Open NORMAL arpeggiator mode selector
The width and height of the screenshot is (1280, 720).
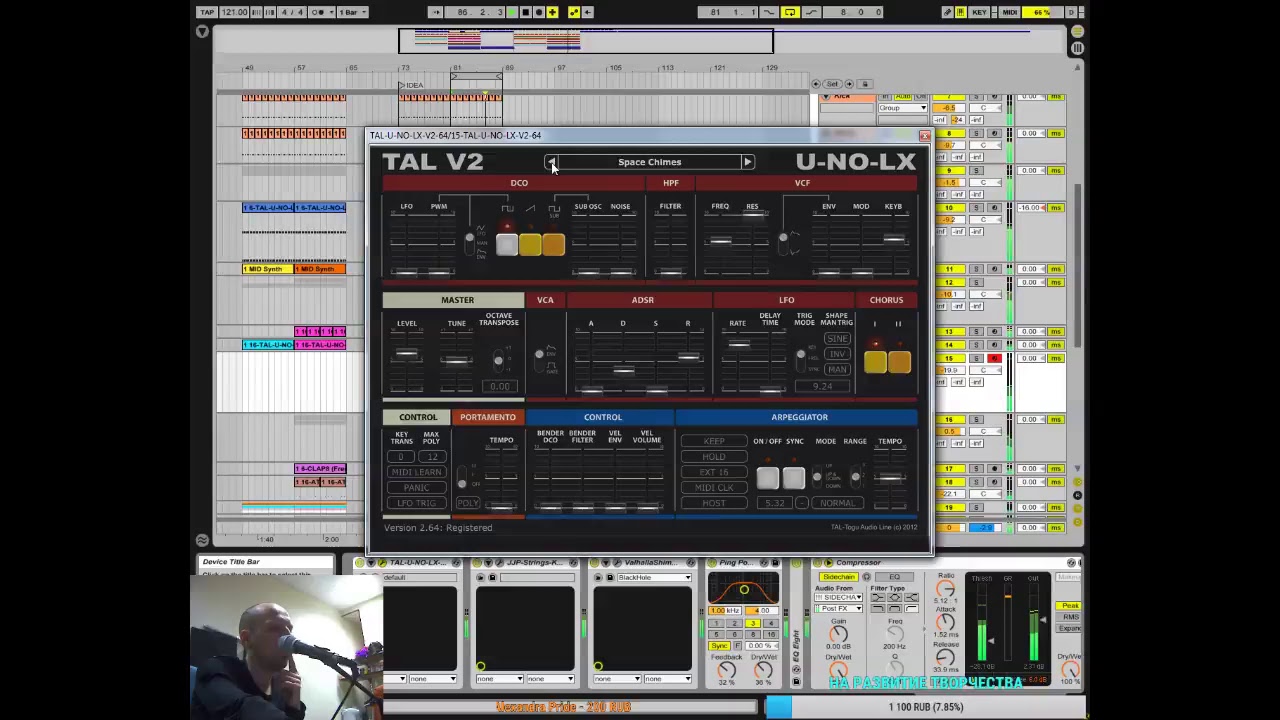click(837, 503)
